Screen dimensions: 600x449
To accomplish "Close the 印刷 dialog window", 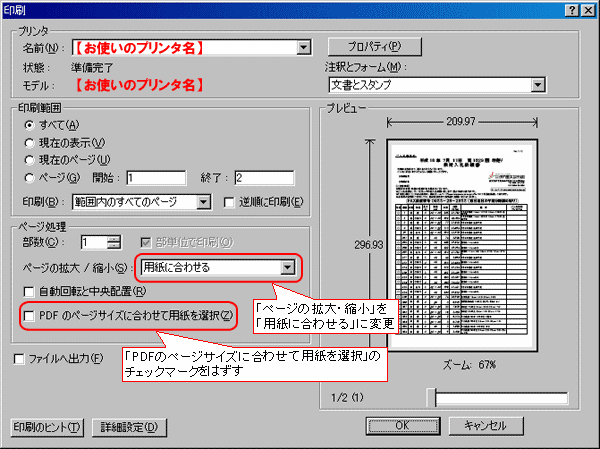I will 588,10.
